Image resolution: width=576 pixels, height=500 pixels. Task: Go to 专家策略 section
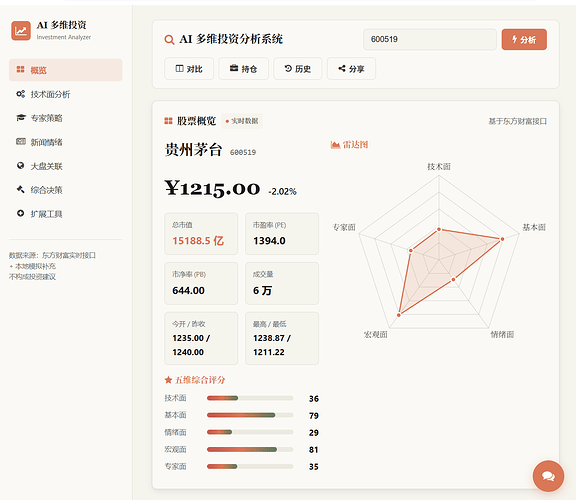coord(66,118)
